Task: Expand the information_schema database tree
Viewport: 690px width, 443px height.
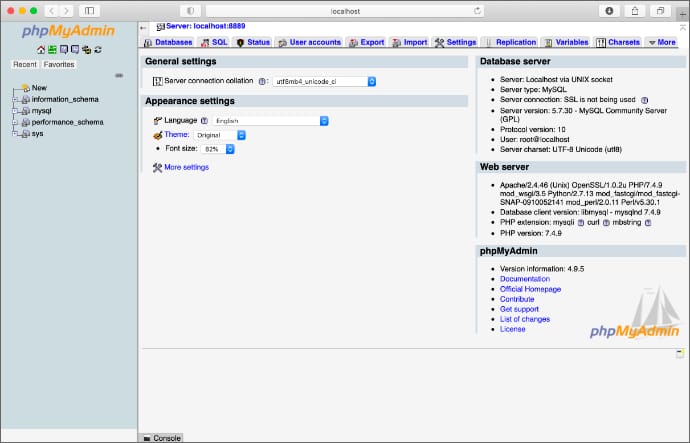Action: [15, 99]
